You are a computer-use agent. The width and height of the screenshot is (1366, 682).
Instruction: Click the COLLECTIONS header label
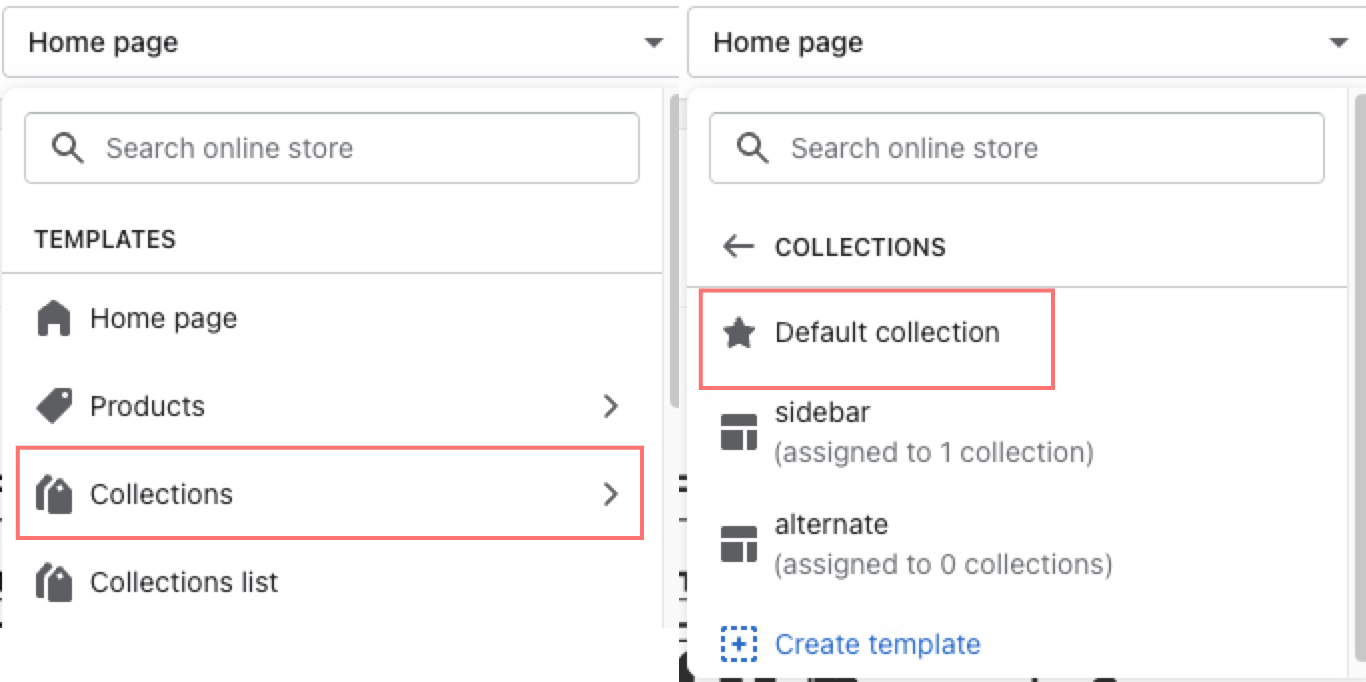coord(860,247)
